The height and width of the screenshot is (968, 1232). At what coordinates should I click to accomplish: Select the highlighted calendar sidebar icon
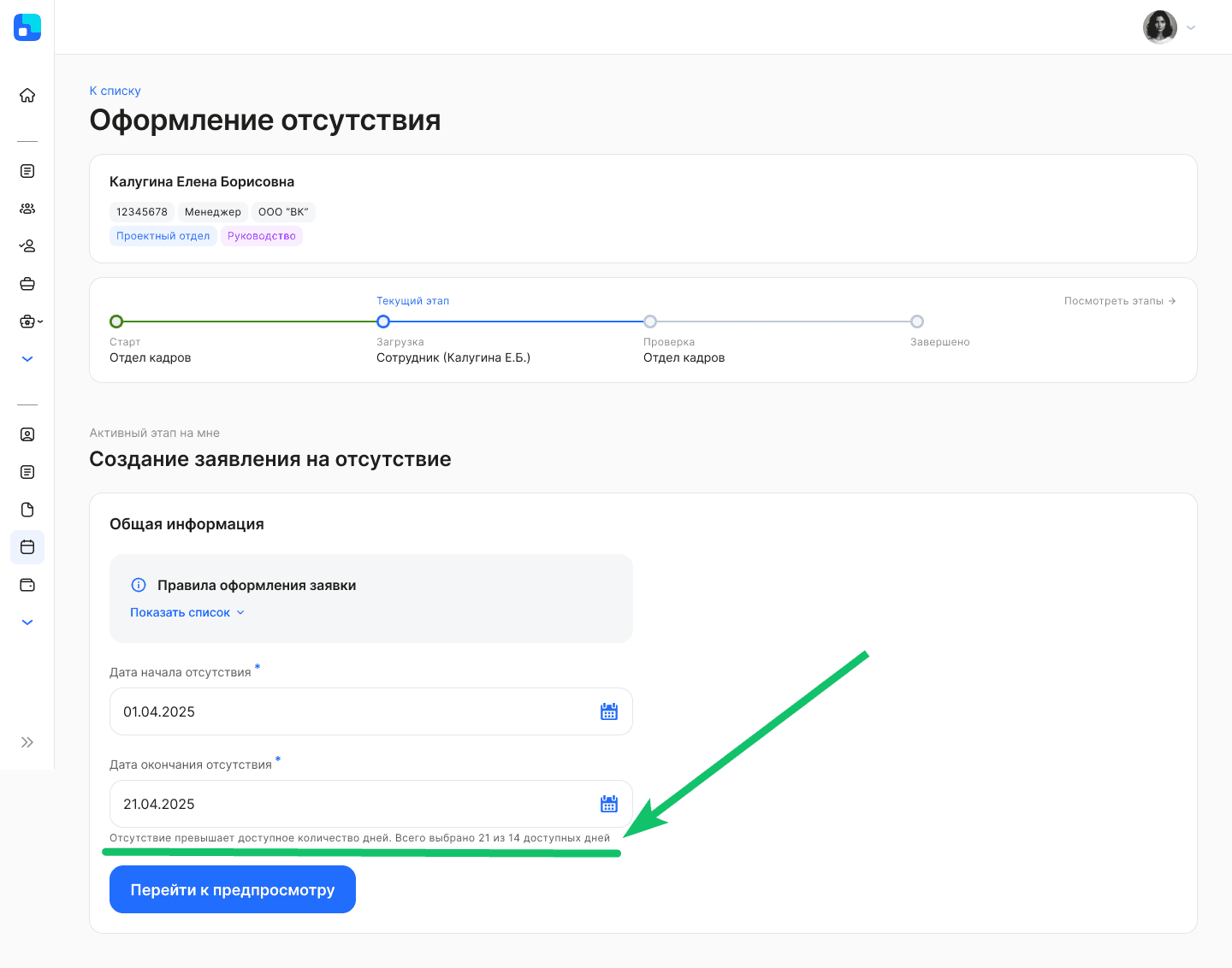click(x=27, y=547)
